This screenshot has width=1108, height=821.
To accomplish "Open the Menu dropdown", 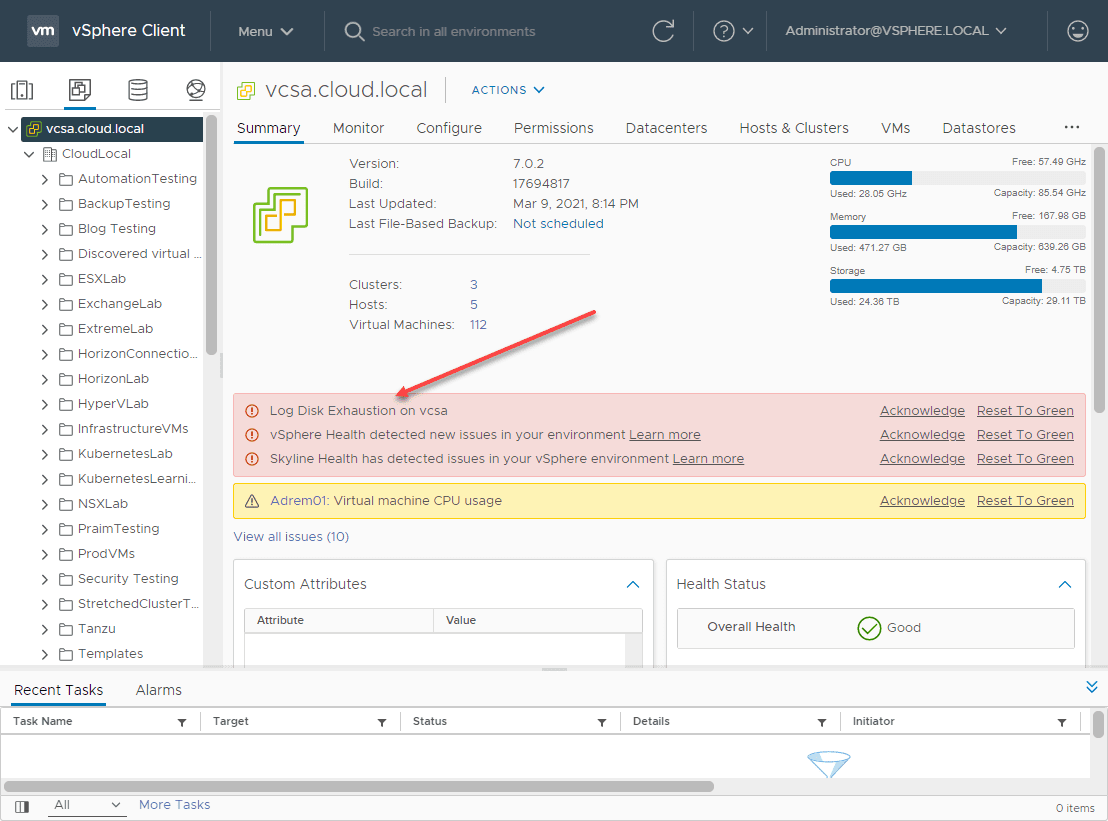I will (x=265, y=31).
